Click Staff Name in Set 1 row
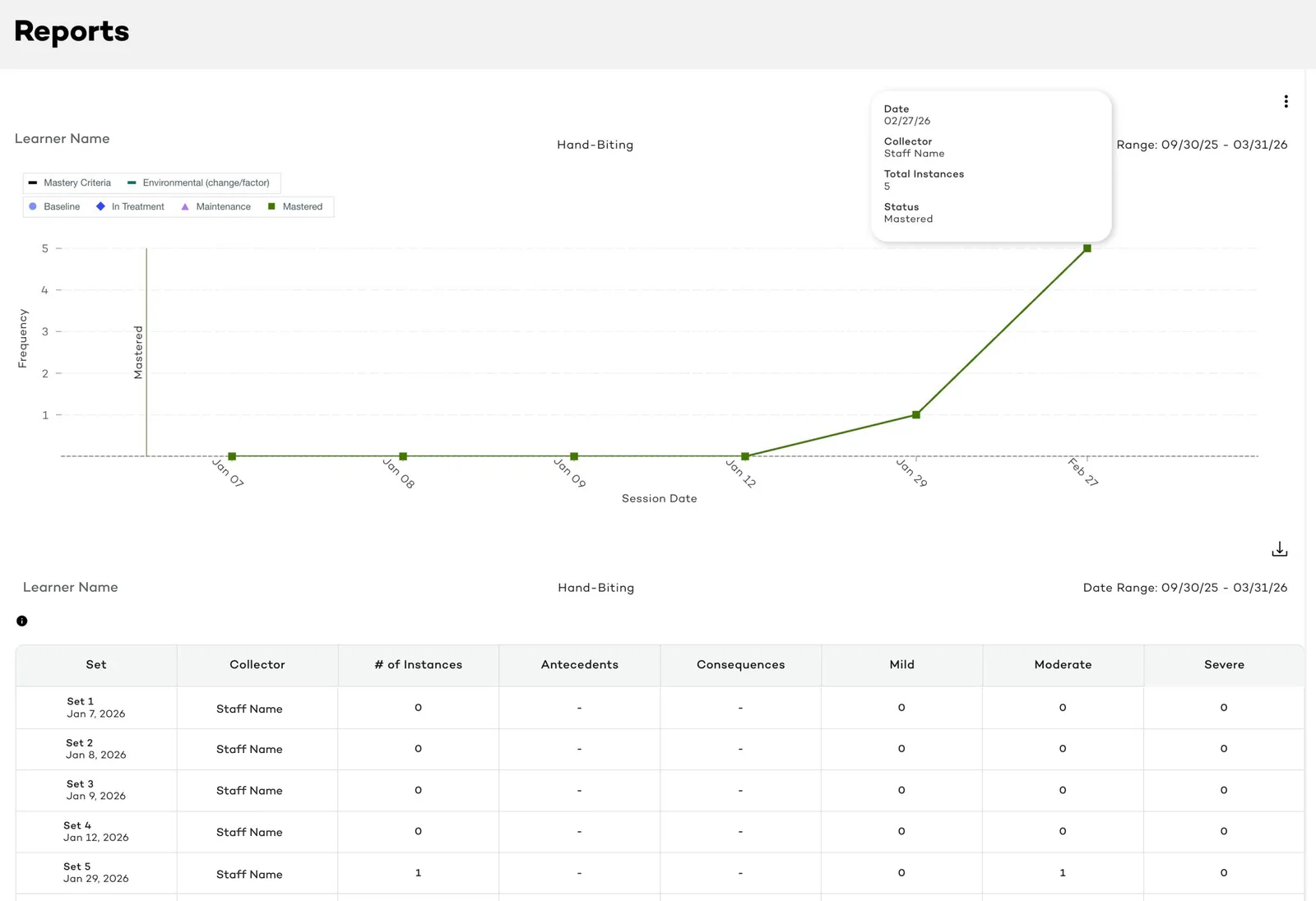The height and width of the screenshot is (901, 1316). click(249, 709)
